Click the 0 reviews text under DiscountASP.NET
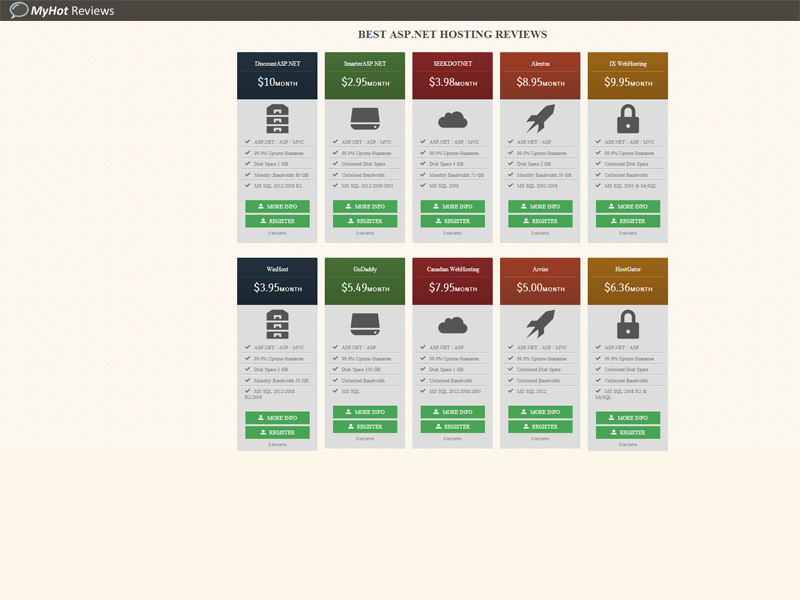 [x=277, y=233]
